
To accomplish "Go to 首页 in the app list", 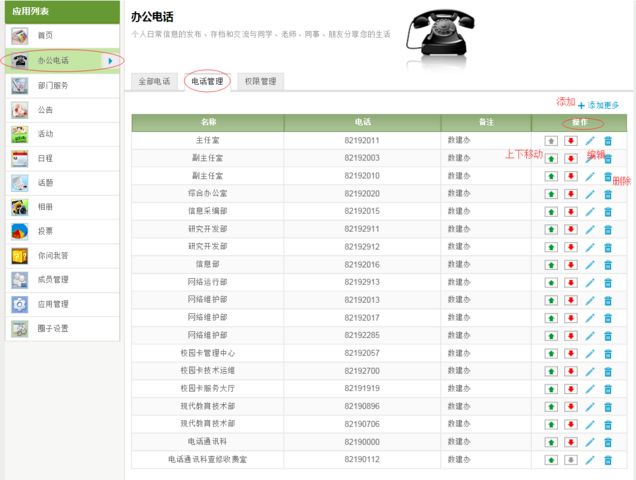I will pos(46,36).
